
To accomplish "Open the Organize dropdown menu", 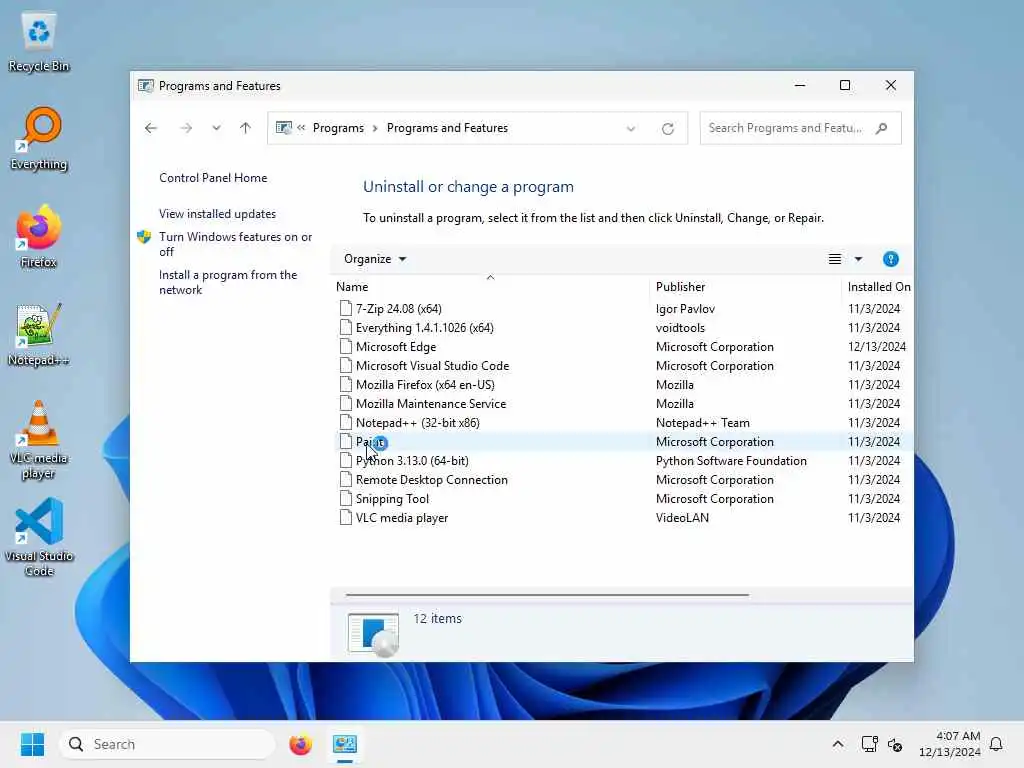I will pyautogui.click(x=375, y=259).
